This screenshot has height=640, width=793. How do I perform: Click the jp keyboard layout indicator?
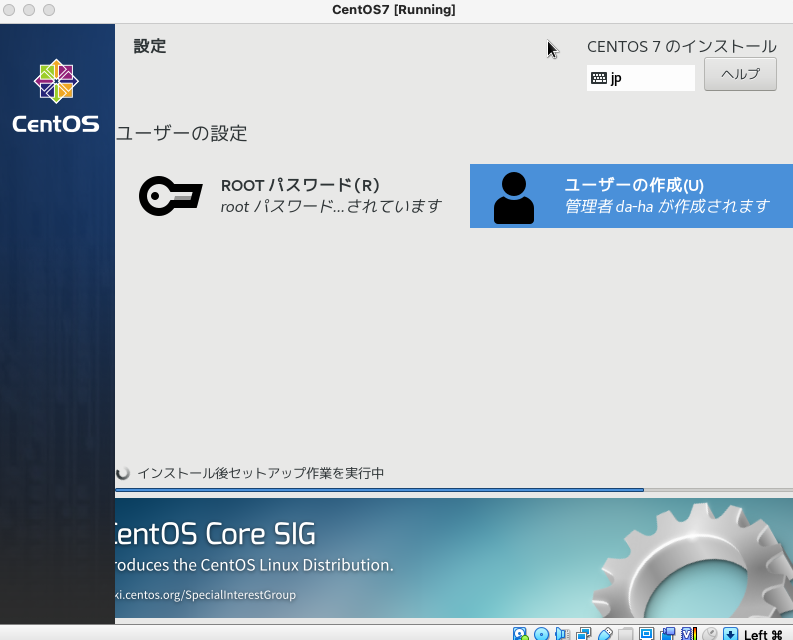(x=640, y=78)
